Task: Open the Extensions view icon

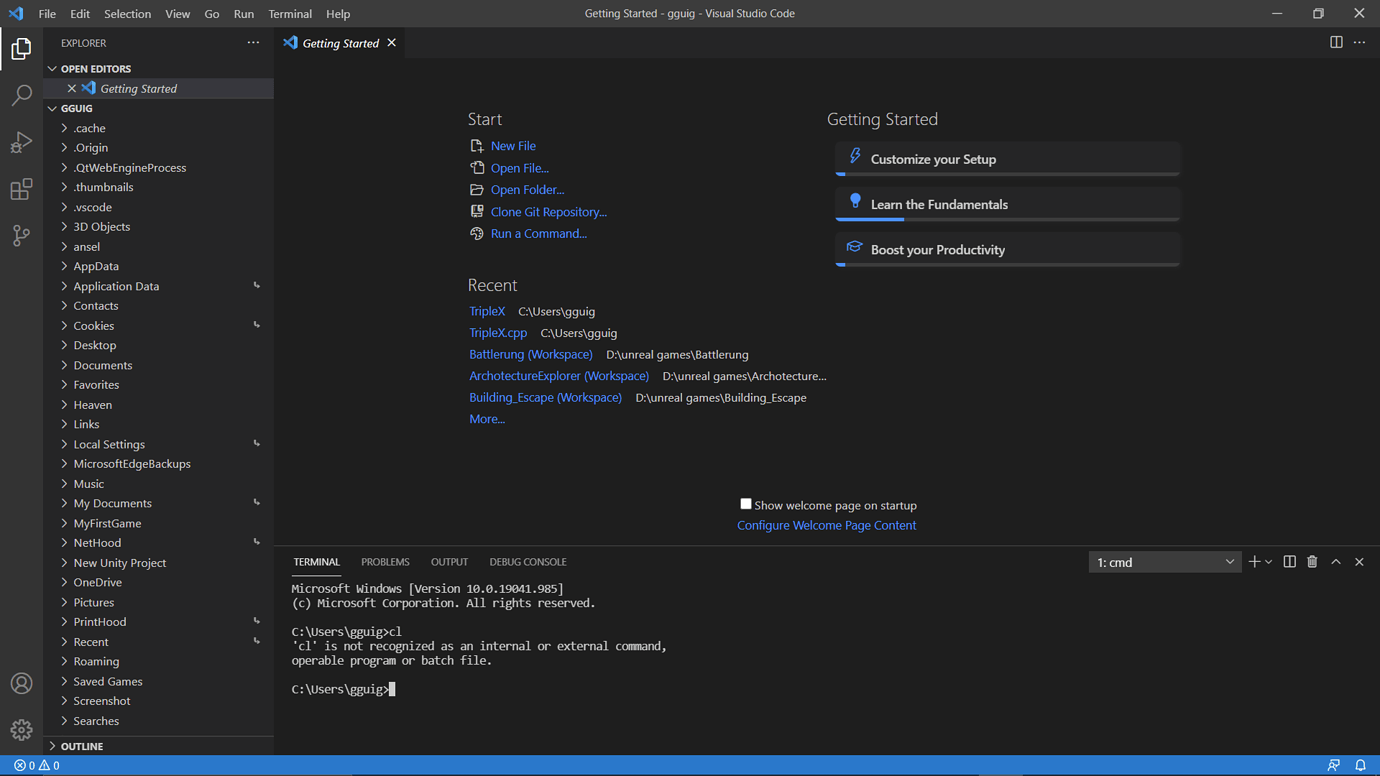Action: click(x=21, y=189)
